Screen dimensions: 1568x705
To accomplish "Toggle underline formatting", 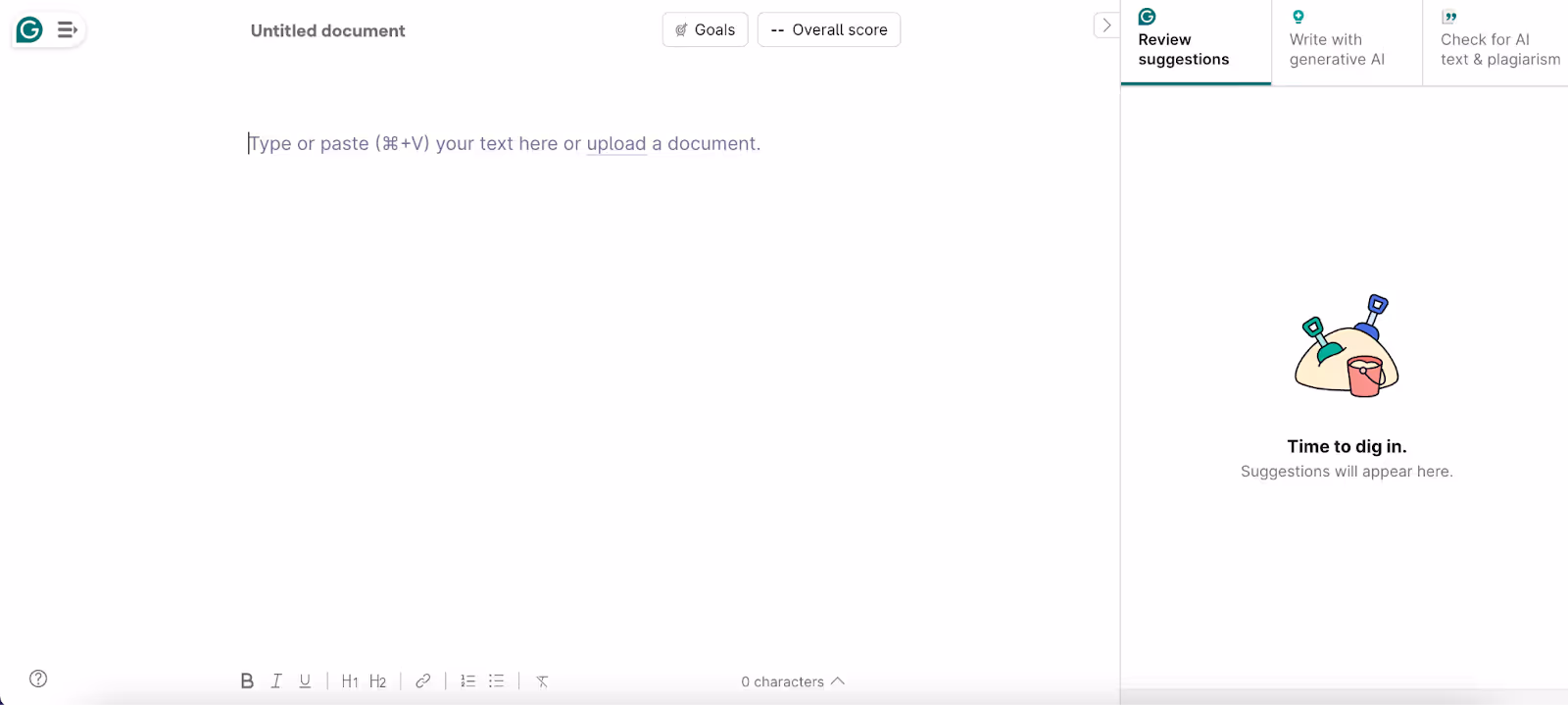I will [x=305, y=680].
